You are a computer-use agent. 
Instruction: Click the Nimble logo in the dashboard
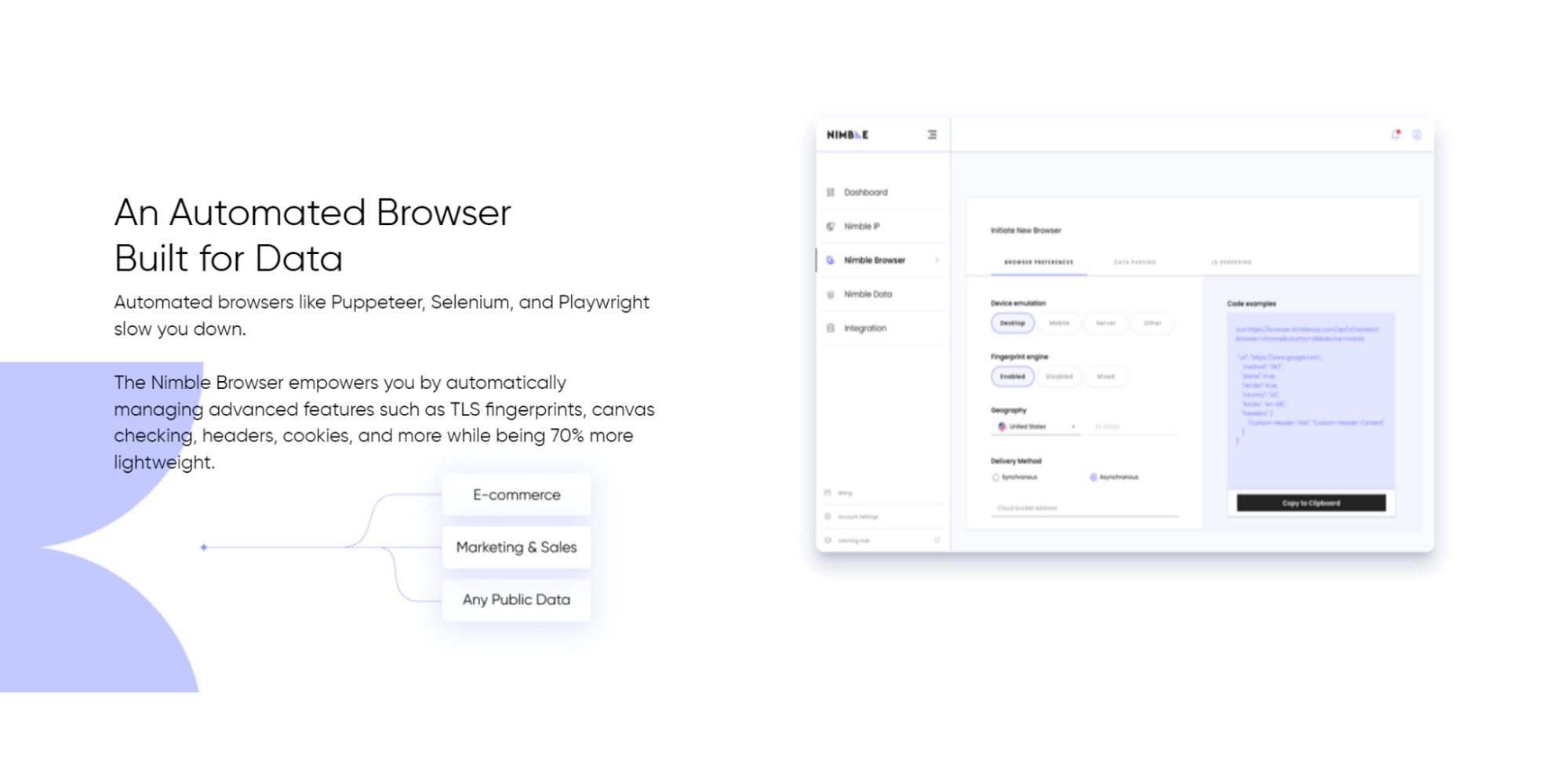(x=847, y=135)
